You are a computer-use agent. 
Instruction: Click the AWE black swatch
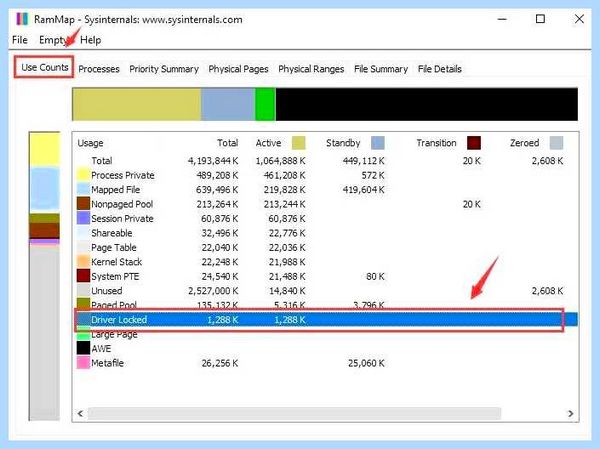click(83, 348)
